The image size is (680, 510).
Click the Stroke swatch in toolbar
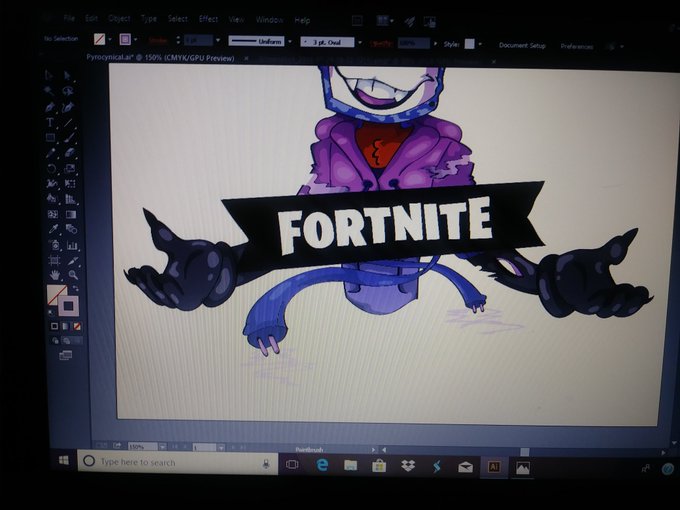[x=68, y=306]
